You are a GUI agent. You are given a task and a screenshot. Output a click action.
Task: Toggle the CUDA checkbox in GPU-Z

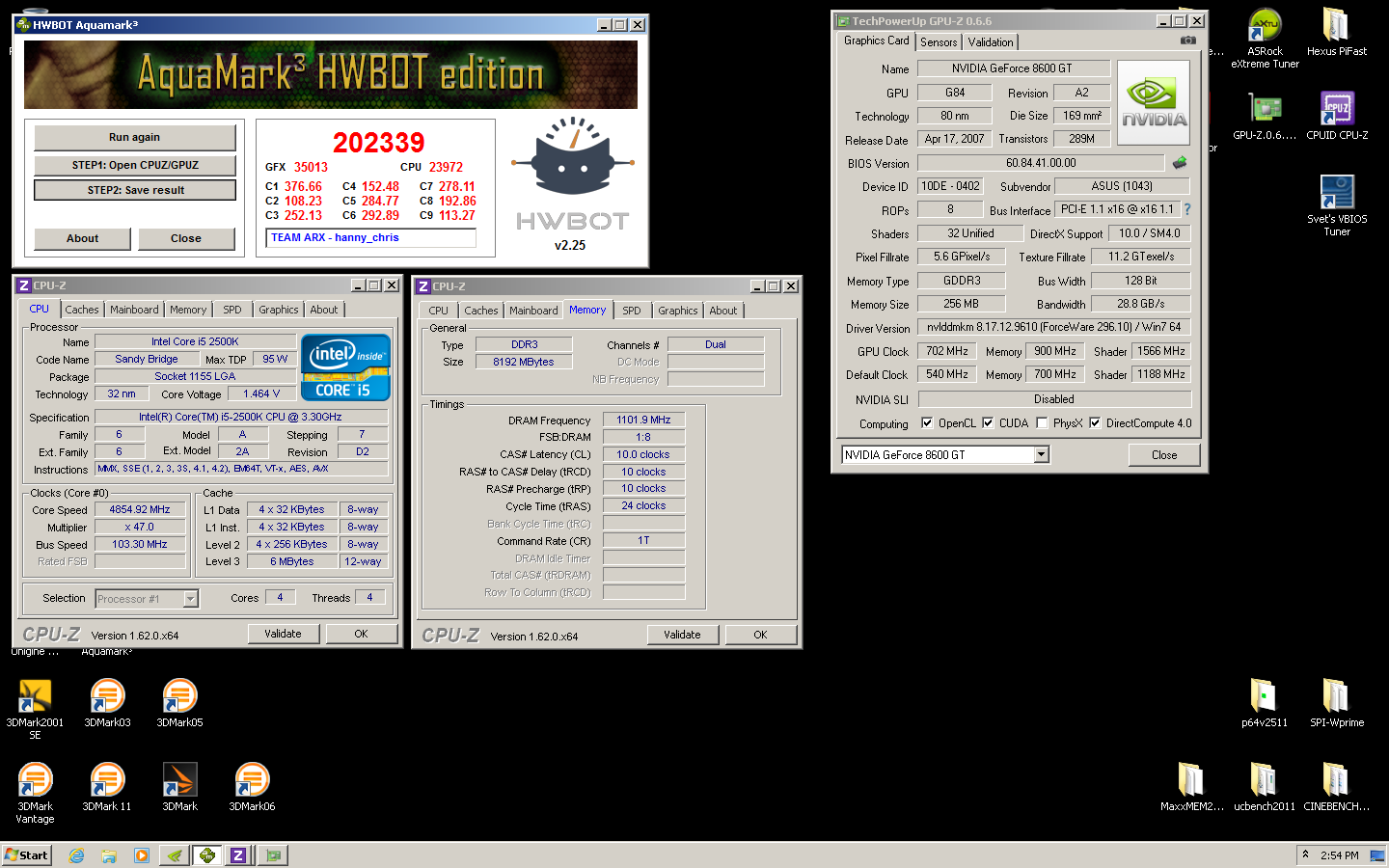click(x=988, y=422)
